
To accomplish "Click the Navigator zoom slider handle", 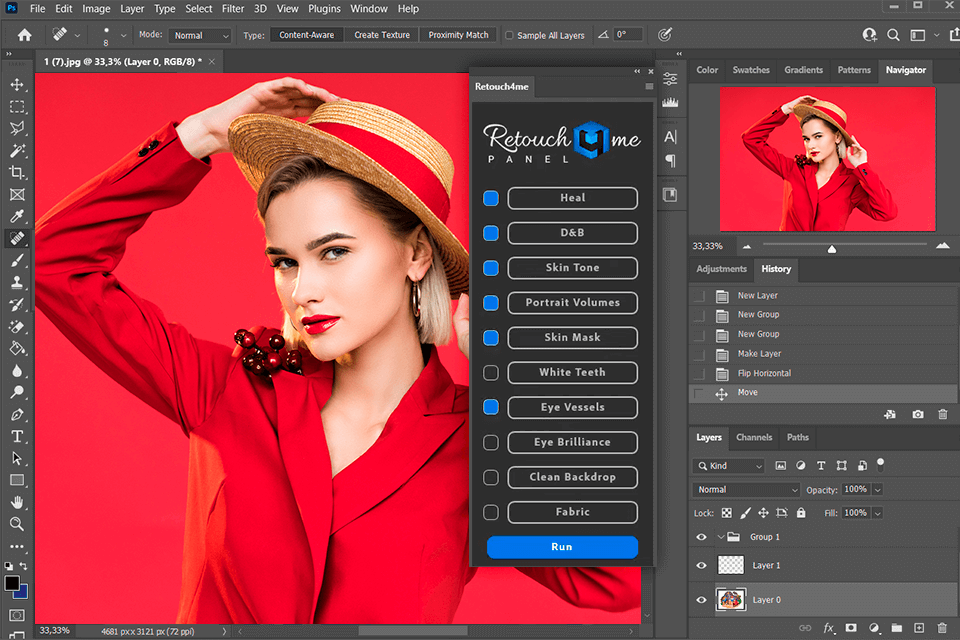I will (x=832, y=248).
